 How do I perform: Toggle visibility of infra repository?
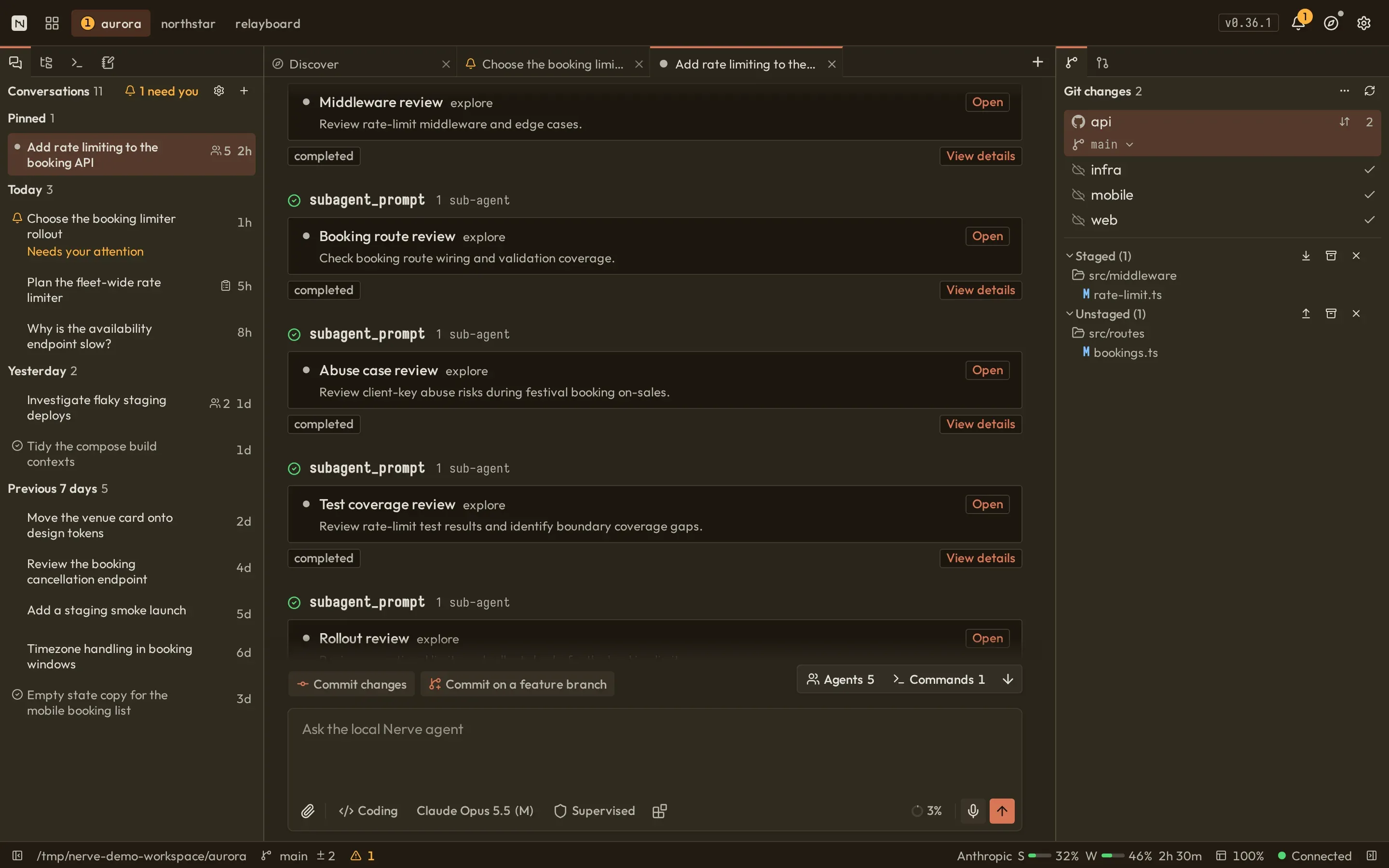(1078, 170)
